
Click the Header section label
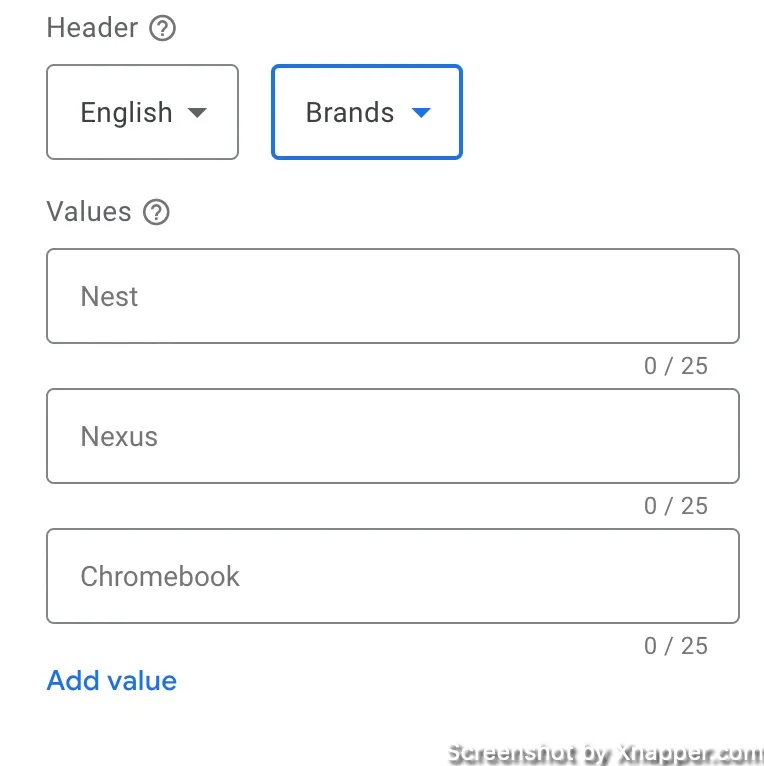pos(92,28)
